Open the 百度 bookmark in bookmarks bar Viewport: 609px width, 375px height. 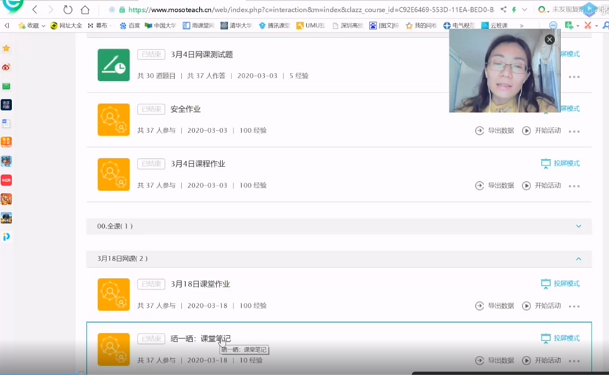(x=130, y=26)
